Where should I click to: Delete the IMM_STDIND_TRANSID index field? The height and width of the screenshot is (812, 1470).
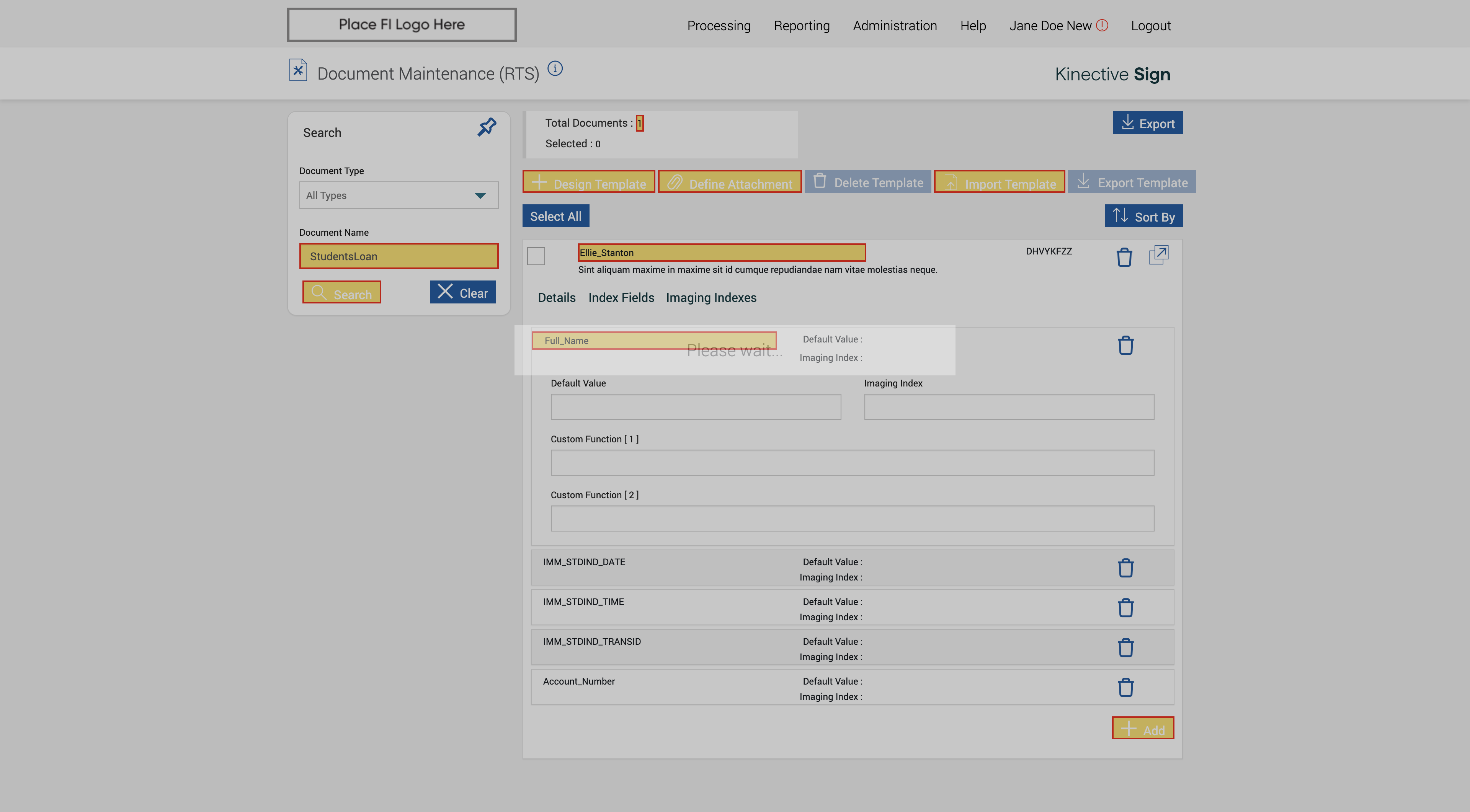(1125, 648)
